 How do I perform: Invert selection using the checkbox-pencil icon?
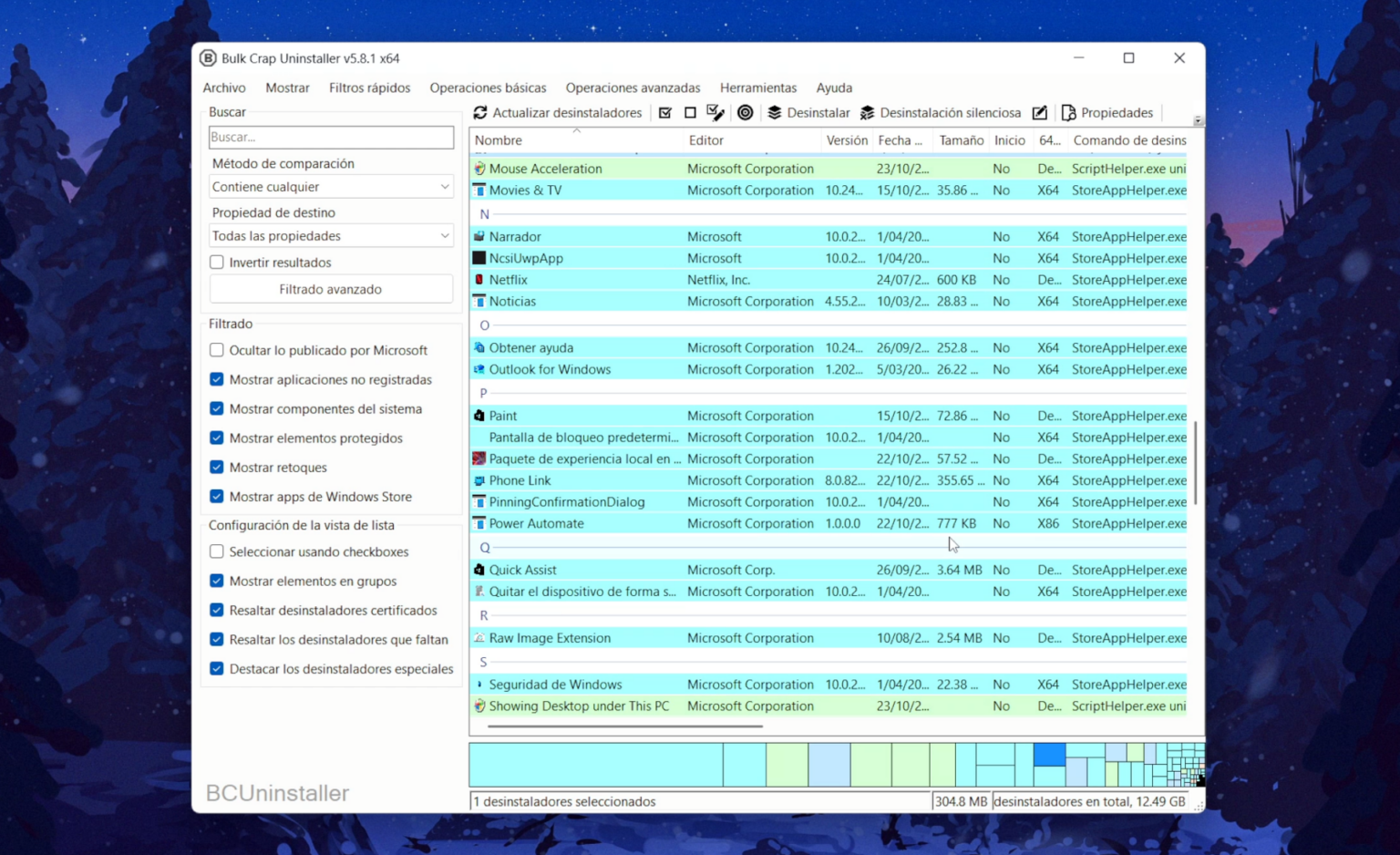click(715, 112)
